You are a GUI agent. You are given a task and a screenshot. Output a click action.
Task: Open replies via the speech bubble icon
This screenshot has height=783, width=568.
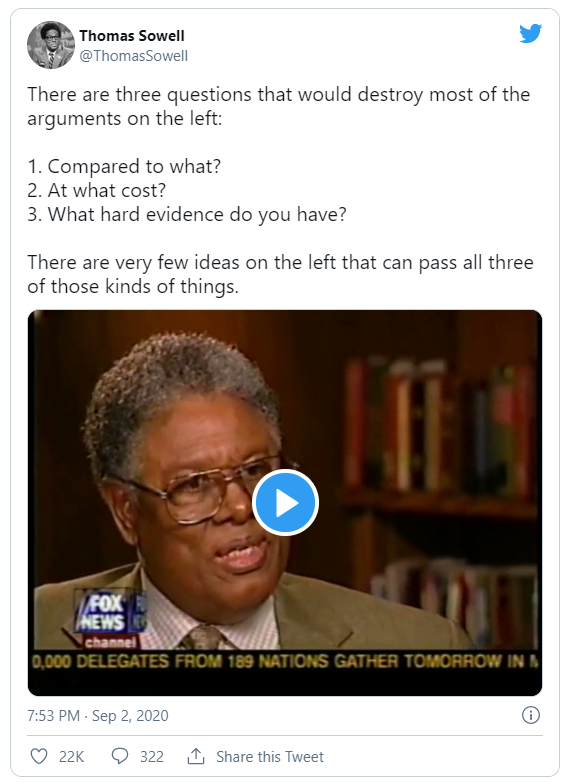[x=120, y=756]
